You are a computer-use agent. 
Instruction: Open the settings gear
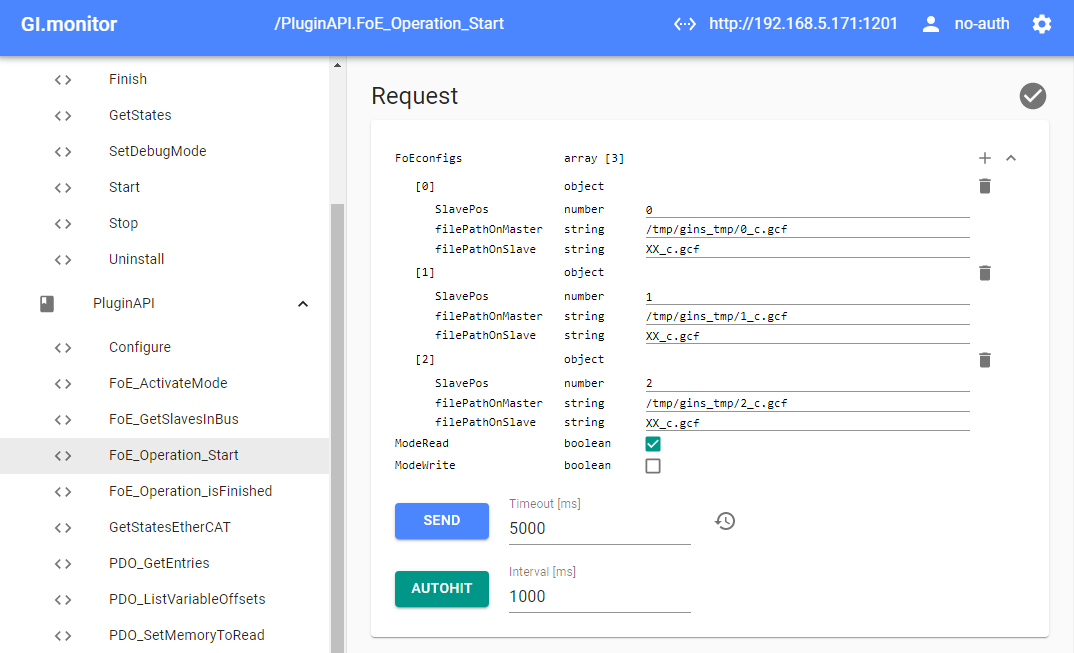(x=1042, y=23)
